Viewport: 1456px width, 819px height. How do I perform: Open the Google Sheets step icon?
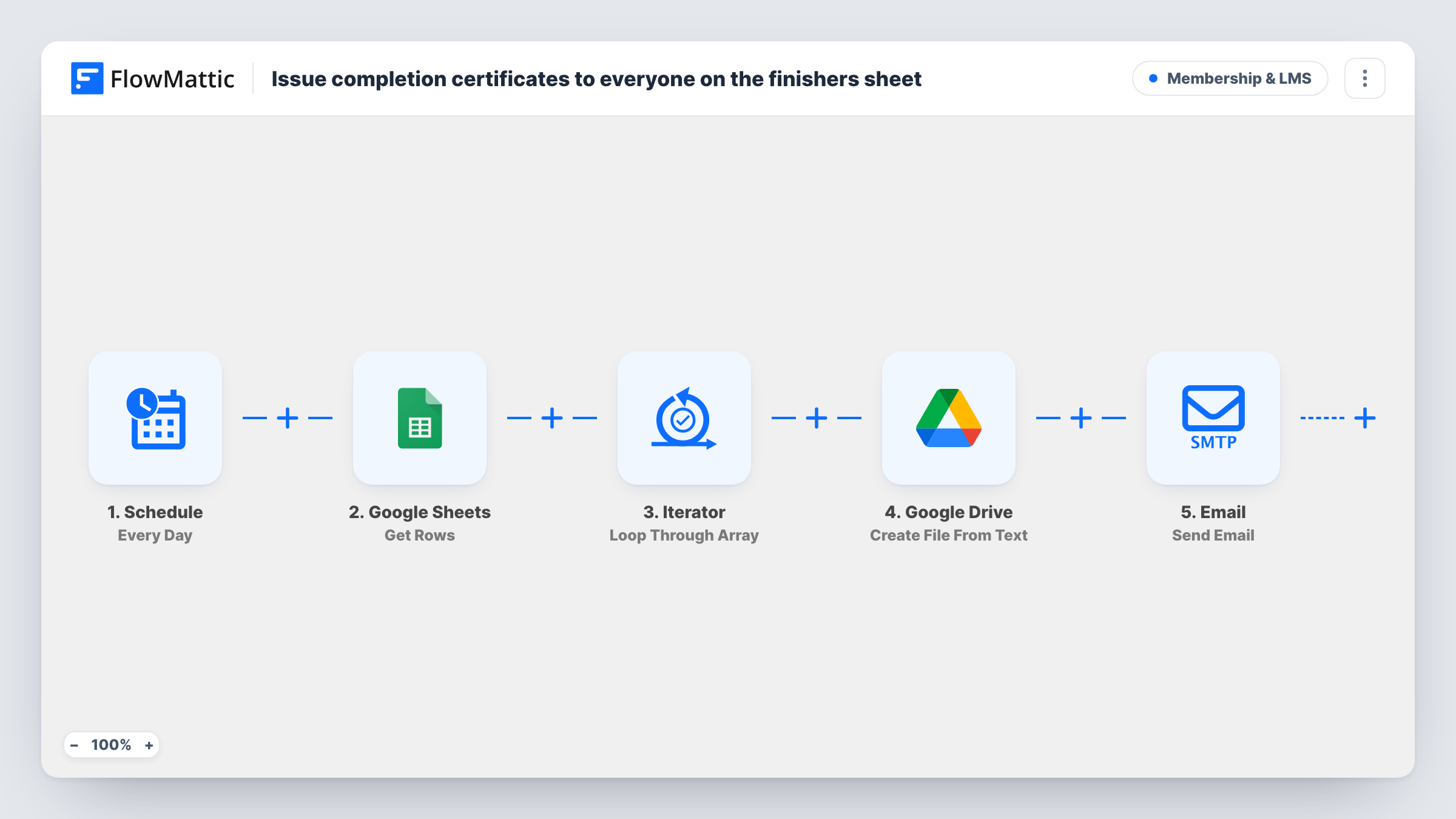(x=420, y=418)
